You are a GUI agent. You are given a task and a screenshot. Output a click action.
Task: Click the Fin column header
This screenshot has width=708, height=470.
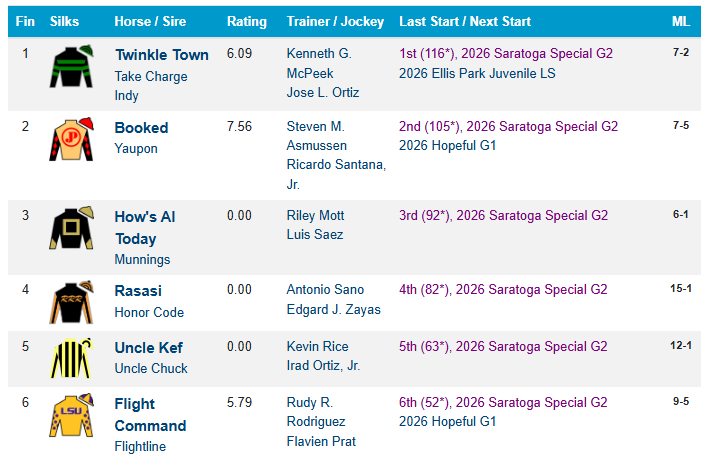point(25,21)
